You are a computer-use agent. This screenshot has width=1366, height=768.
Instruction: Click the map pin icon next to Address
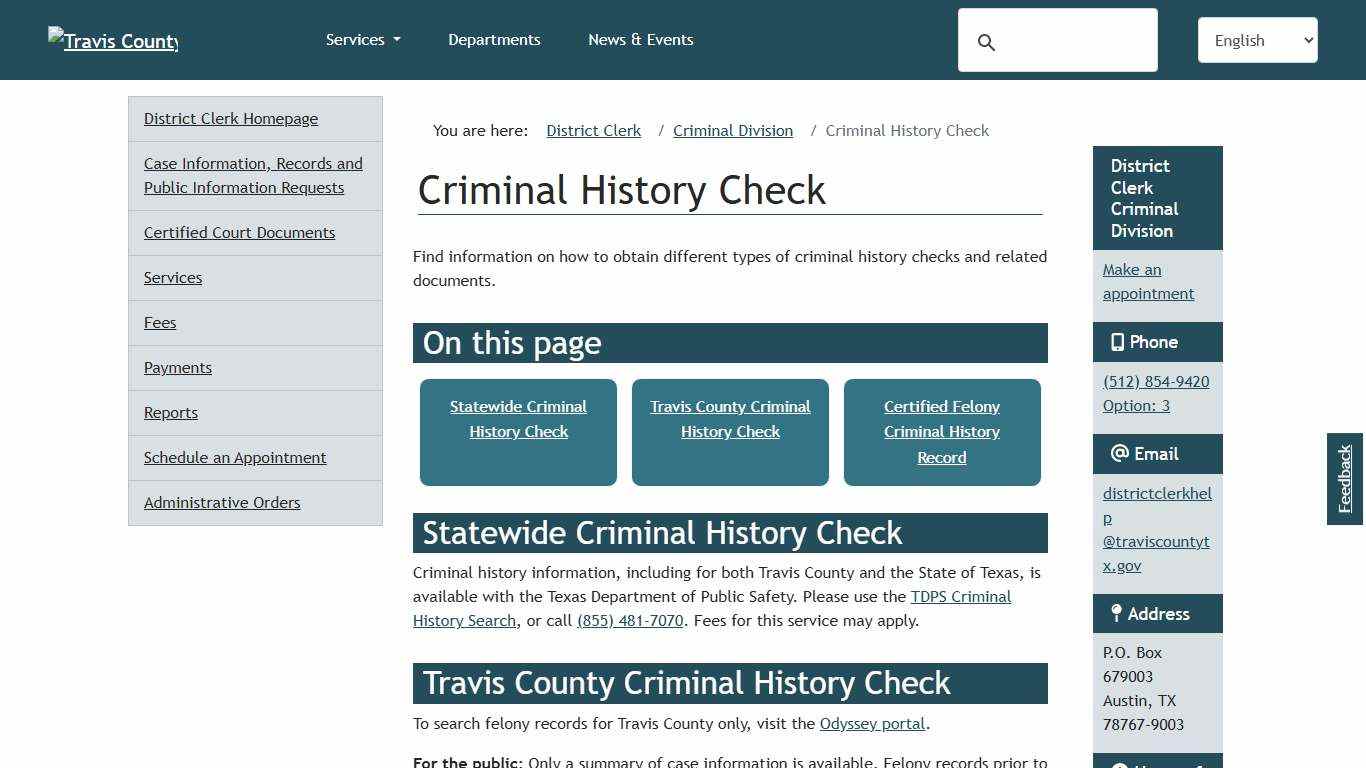[x=1115, y=613]
